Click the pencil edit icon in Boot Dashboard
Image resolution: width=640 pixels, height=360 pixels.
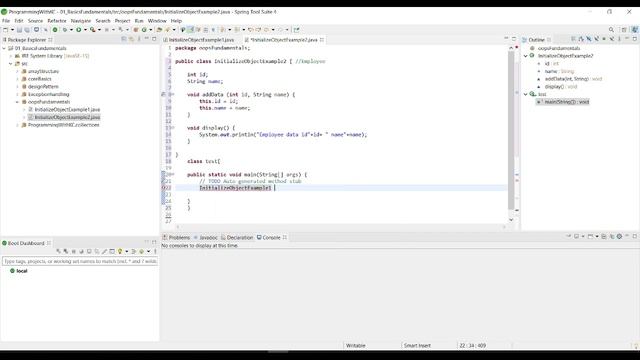(x=104, y=251)
